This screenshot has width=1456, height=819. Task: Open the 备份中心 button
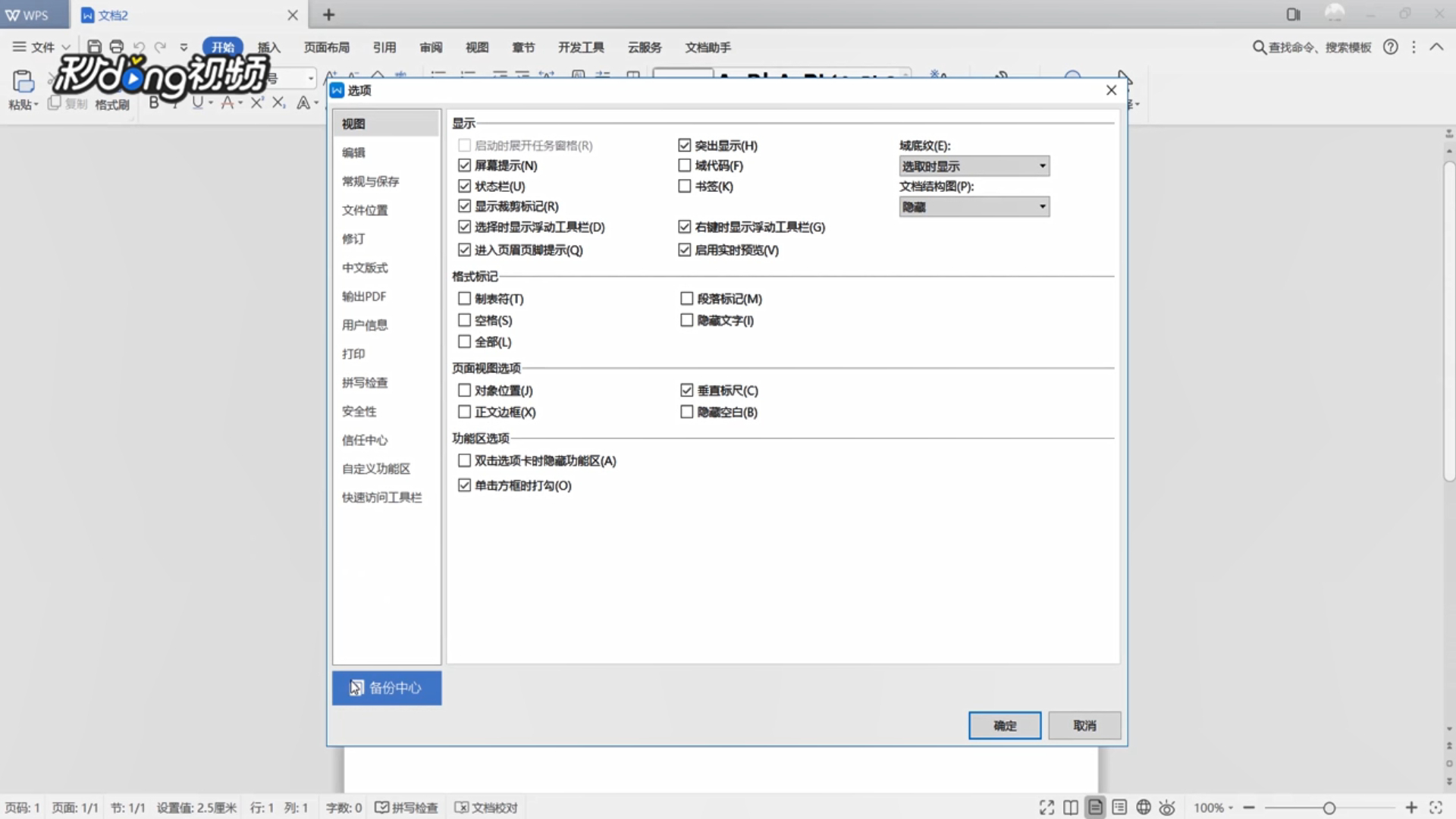point(386,688)
